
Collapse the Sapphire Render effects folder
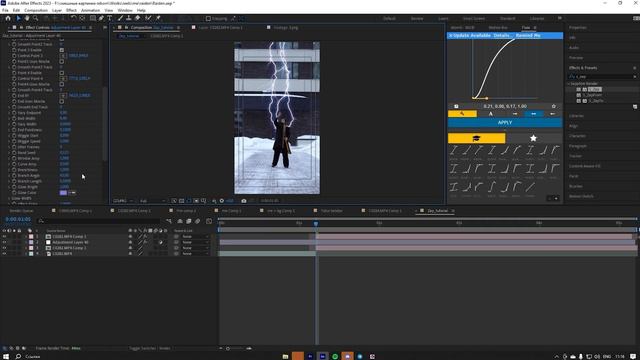point(569,84)
